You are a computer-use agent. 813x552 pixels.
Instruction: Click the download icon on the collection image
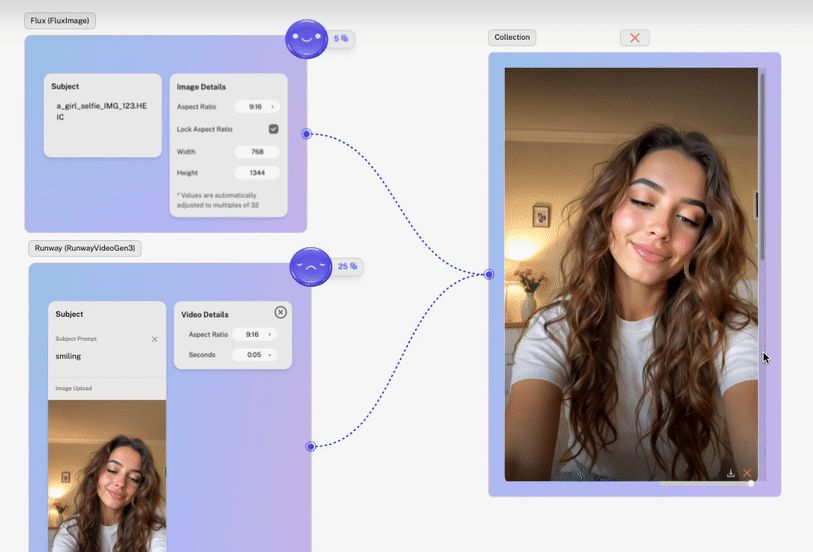click(x=731, y=473)
